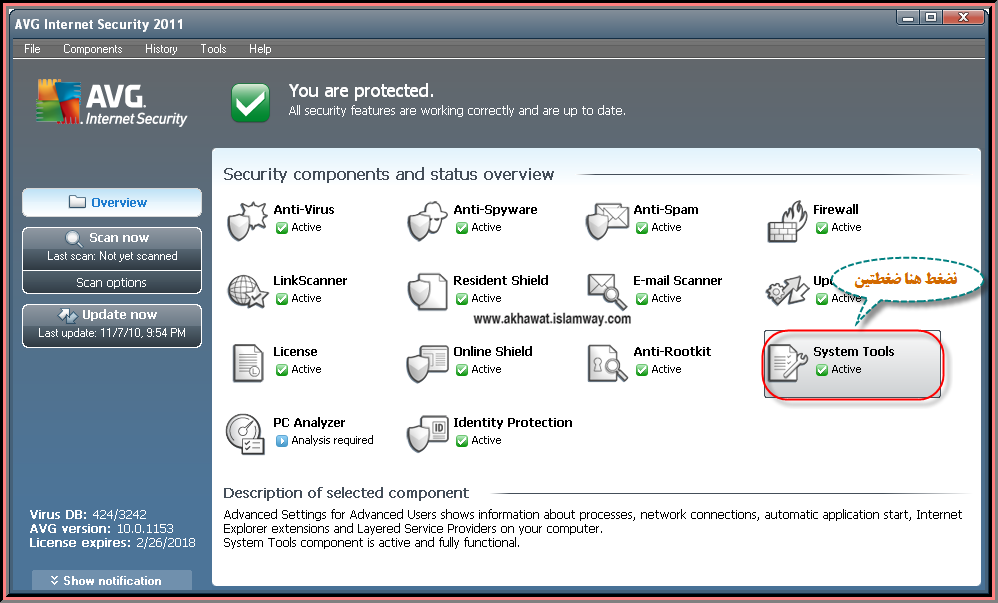Open the File menu
Viewport: 998px width, 603px height.
point(32,49)
